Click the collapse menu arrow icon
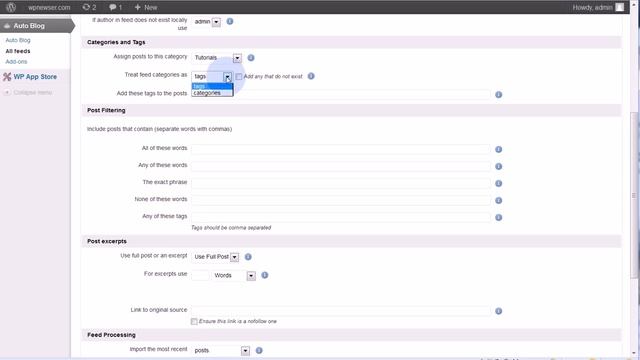Viewport: 640px width, 360px height. point(7,93)
